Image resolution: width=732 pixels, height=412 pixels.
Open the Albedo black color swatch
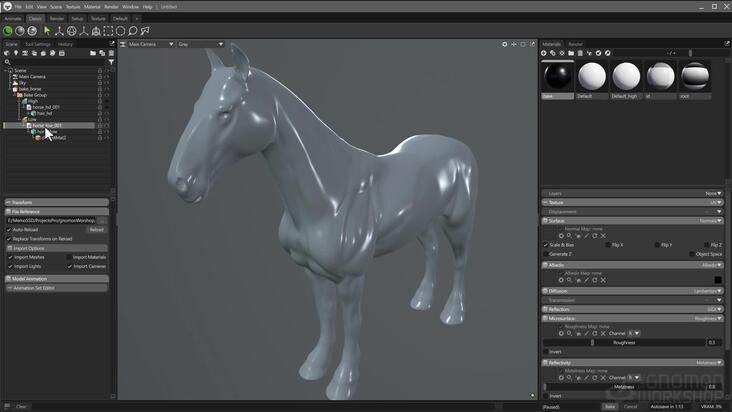pos(718,280)
